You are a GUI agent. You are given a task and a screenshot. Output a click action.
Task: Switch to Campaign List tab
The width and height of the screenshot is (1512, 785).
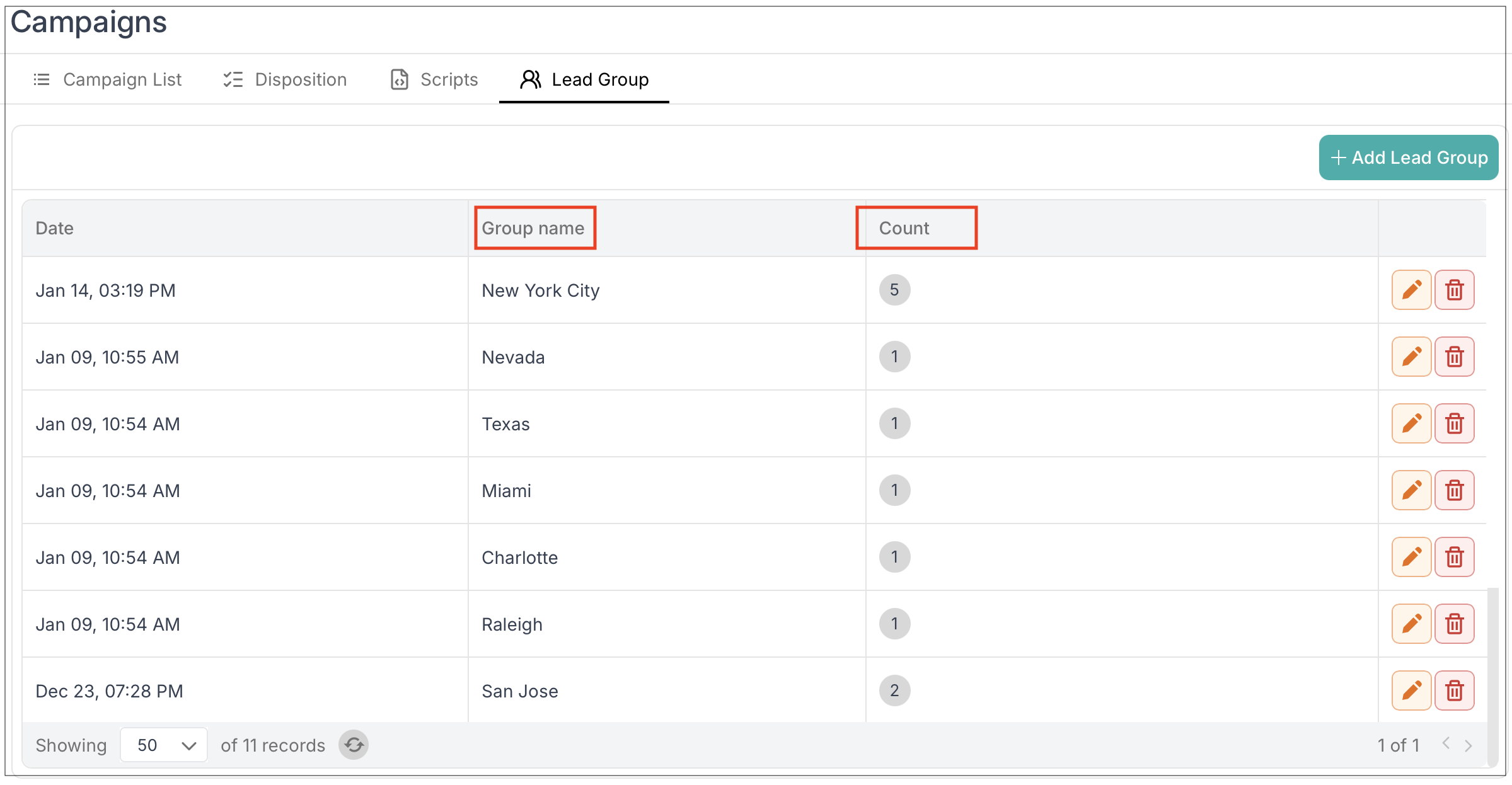(107, 79)
